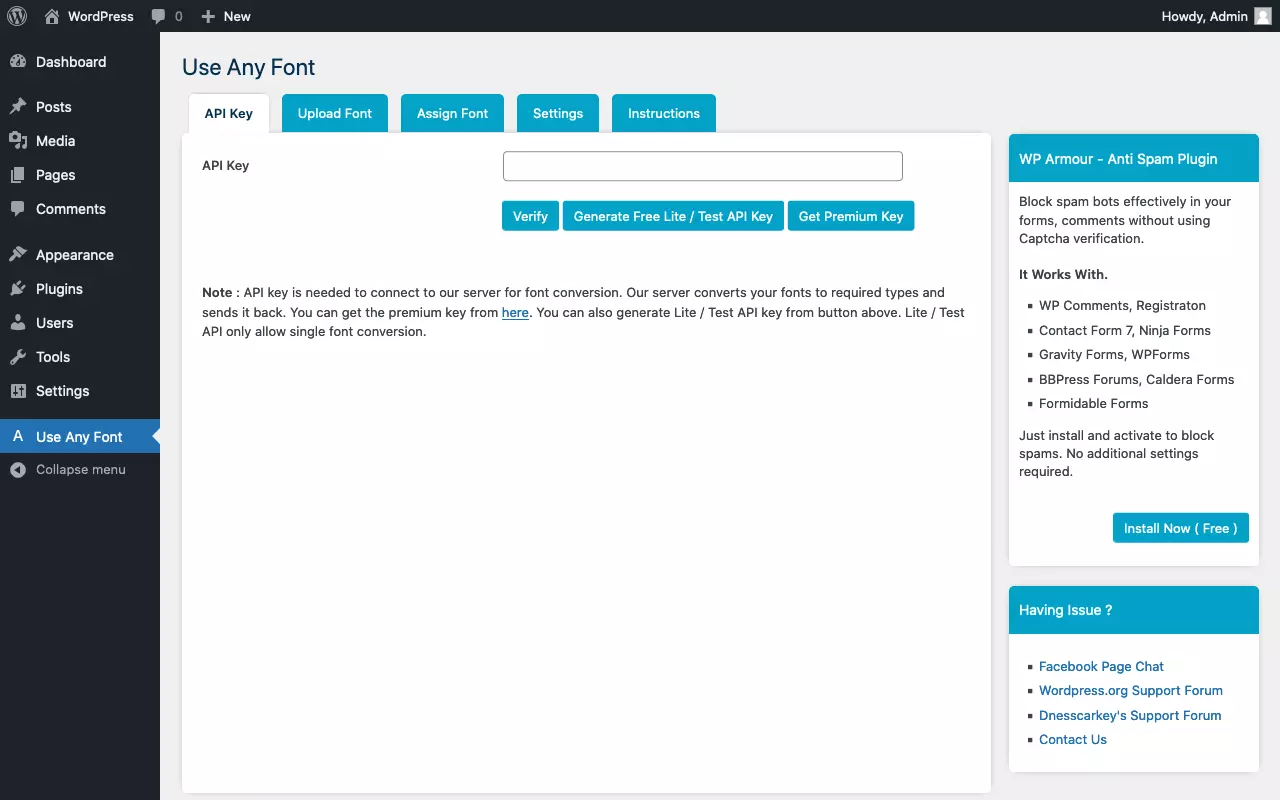Open the site home icon
Viewport: 1280px width, 800px height.
point(52,16)
